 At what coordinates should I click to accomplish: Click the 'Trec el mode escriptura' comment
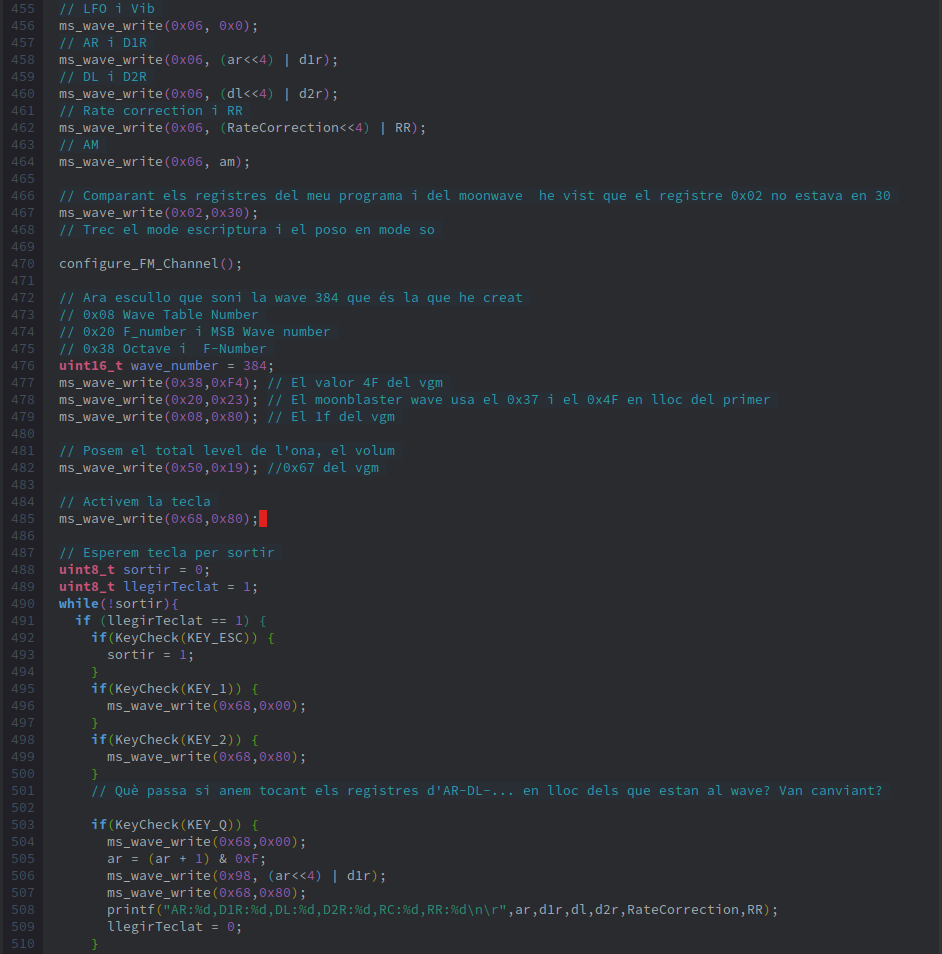[246, 230]
